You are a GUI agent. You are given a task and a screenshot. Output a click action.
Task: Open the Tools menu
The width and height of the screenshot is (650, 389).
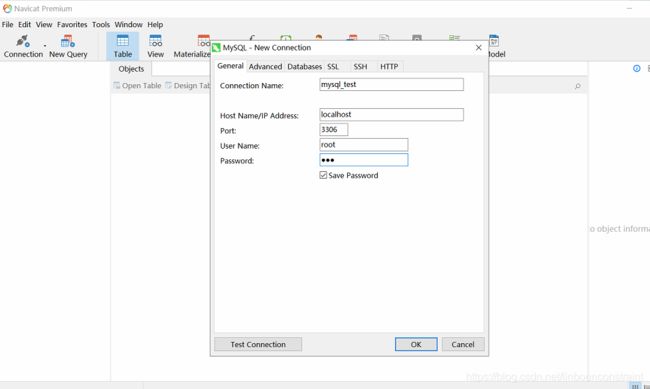click(101, 24)
